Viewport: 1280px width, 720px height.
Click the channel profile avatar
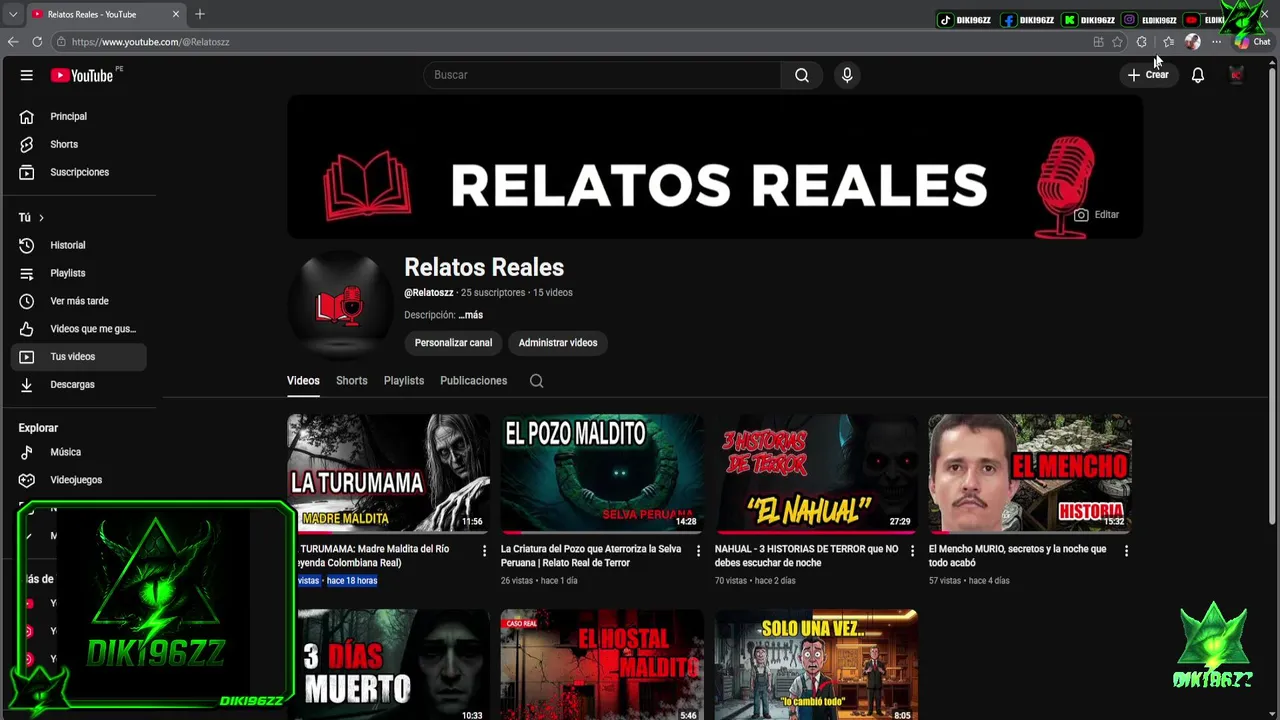pos(339,305)
